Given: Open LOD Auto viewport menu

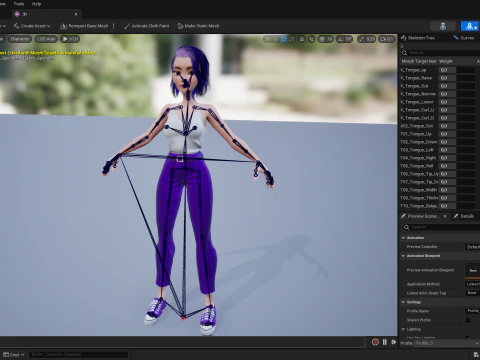Looking at the screenshot, I should pos(46,39).
